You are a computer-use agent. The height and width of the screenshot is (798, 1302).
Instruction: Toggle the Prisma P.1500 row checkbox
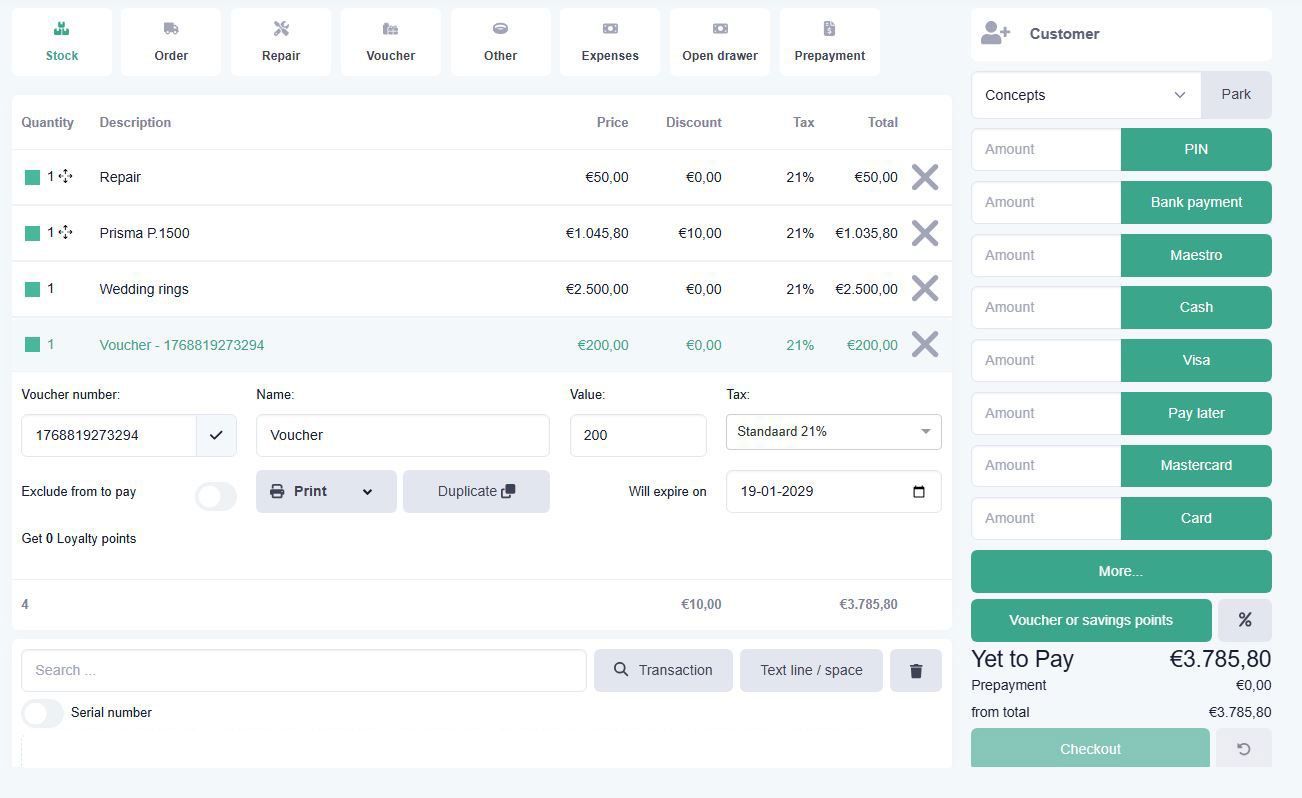pyautogui.click(x=32, y=233)
